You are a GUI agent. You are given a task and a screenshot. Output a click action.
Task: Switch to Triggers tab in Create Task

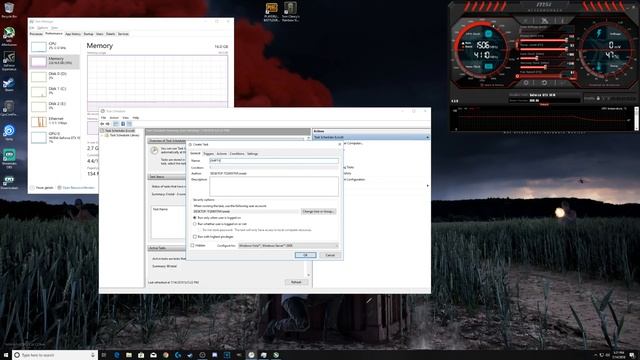pos(209,153)
